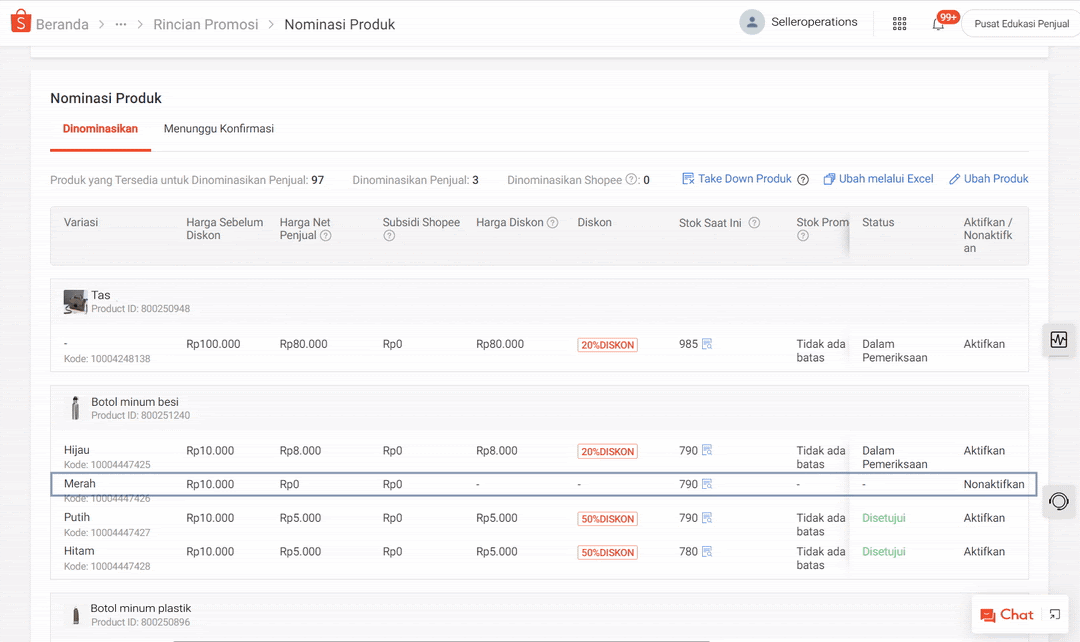Open the notifications bell
The width and height of the screenshot is (1080, 642).
pos(938,24)
